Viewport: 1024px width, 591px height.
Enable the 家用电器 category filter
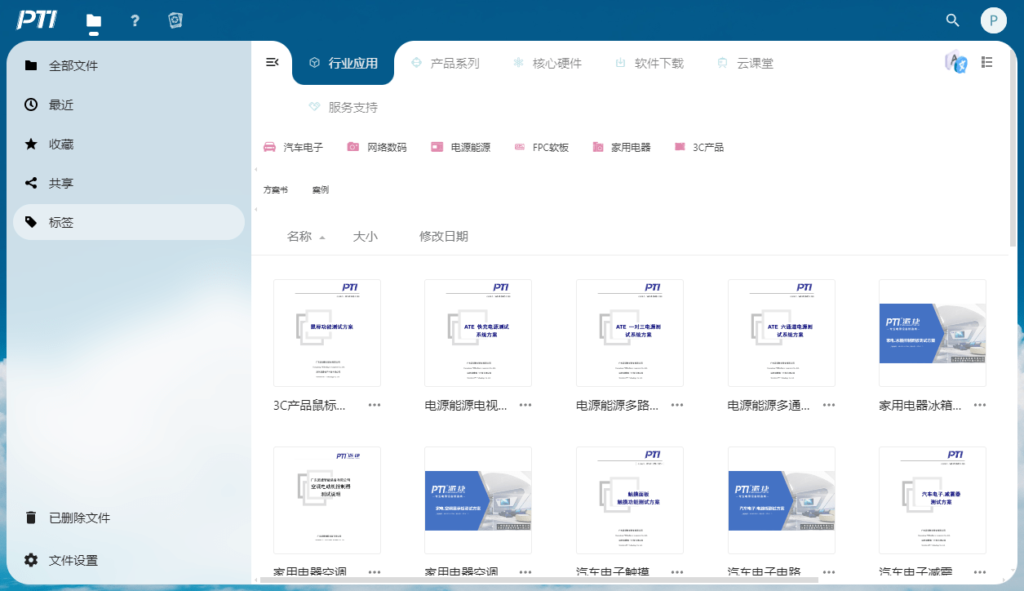tap(597, 145)
